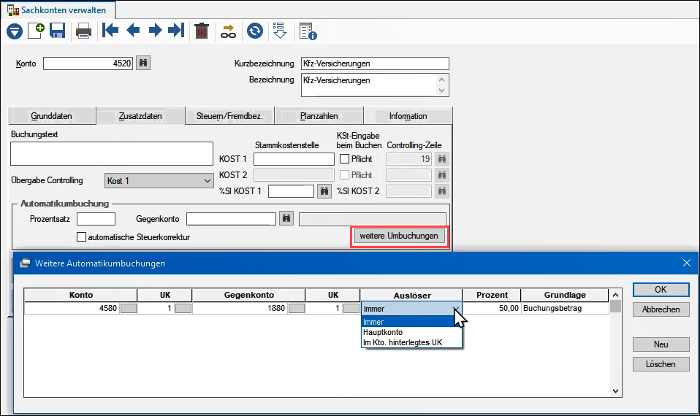This screenshot has width=700, height=416.
Task: Choose Immer in the dropdown list
Action: (412, 322)
